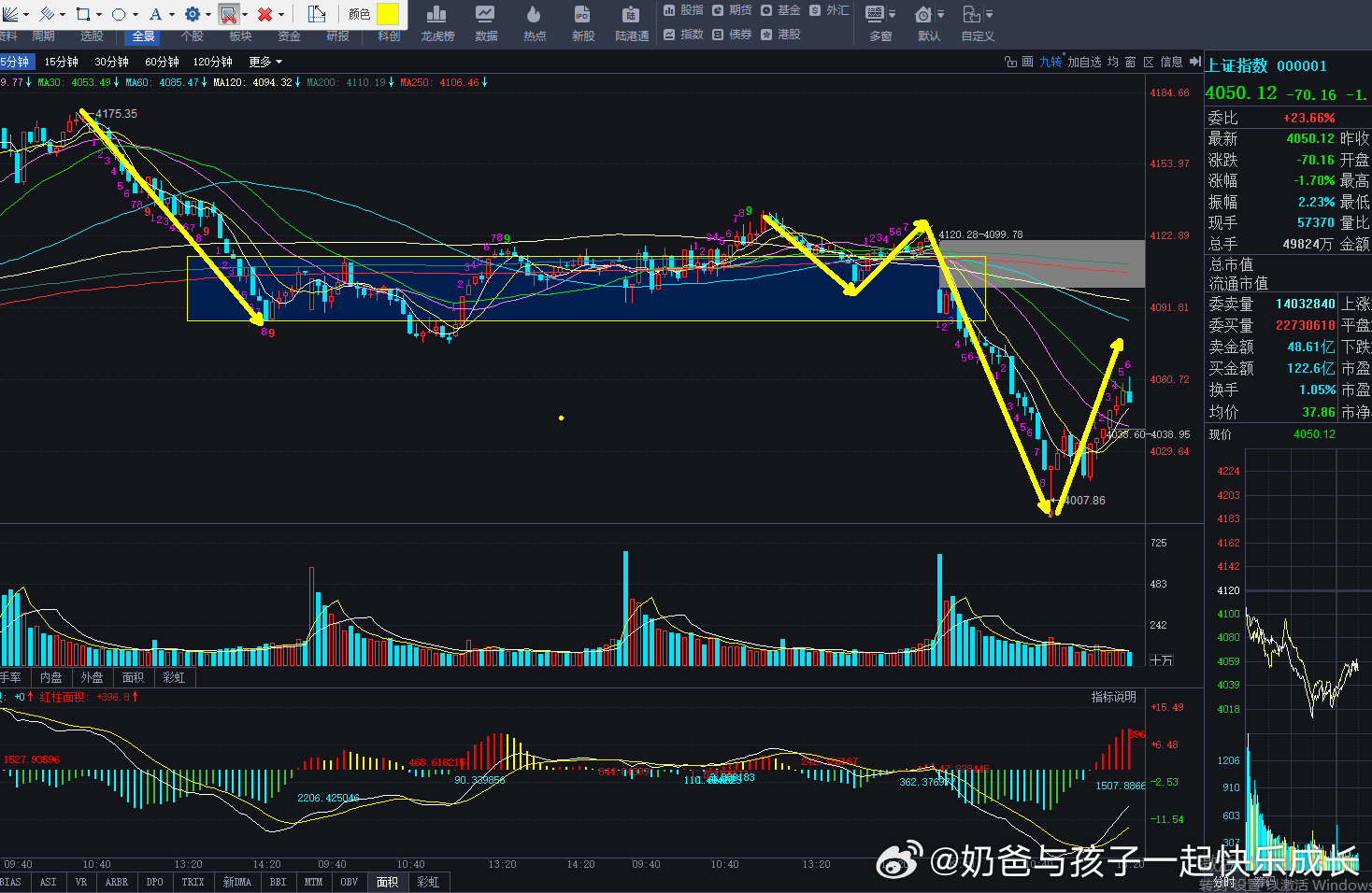Expand ellipse tool dropdown arrow
This screenshot has width=1372, height=893.
point(135,15)
